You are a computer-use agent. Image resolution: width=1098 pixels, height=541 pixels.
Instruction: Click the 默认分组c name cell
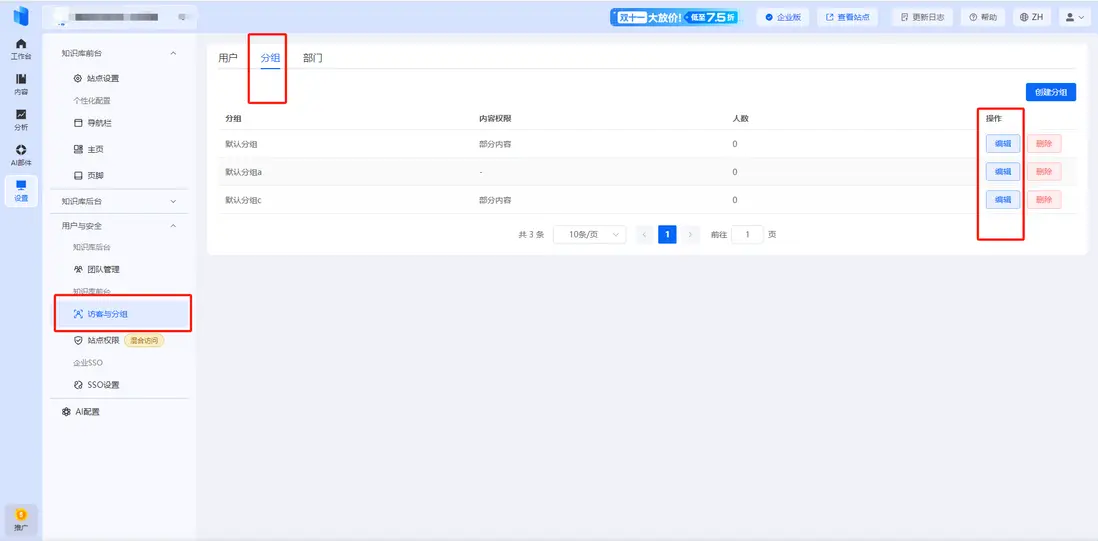[x=243, y=200]
